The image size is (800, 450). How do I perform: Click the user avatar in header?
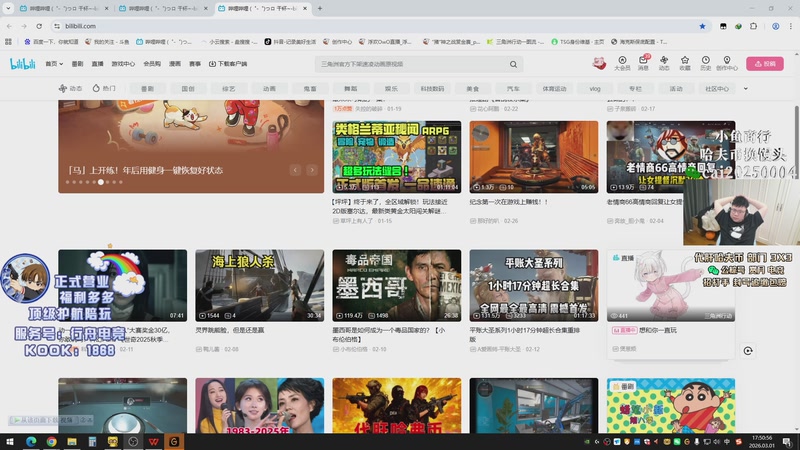tap(599, 64)
